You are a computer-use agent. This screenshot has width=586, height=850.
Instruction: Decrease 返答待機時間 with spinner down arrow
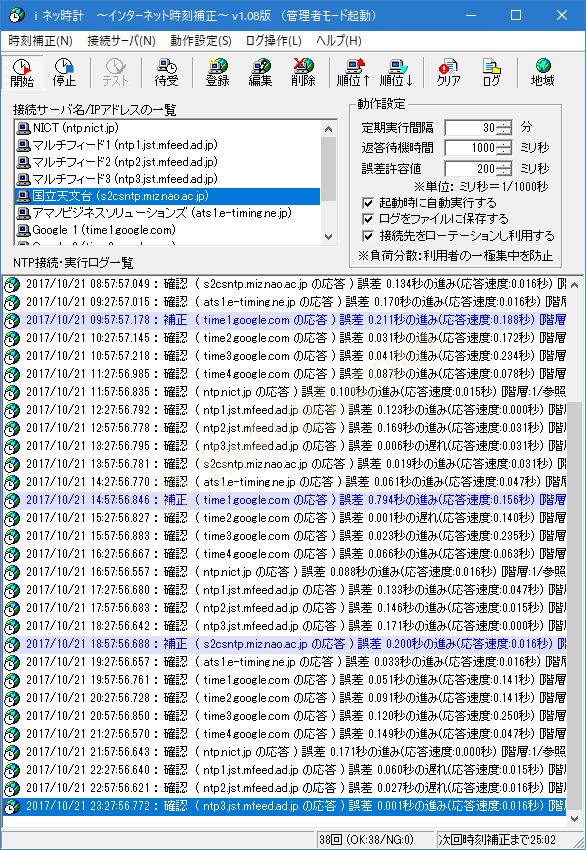pos(504,152)
